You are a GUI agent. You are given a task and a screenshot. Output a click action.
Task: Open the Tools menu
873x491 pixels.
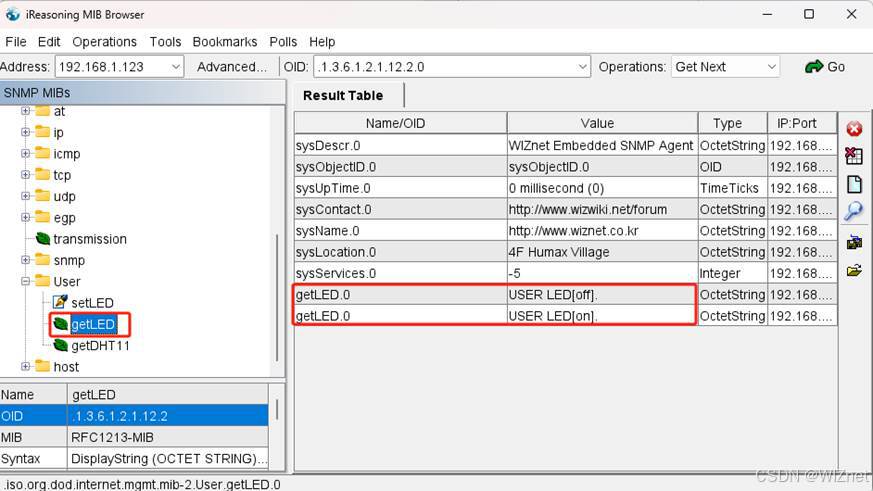click(x=165, y=42)
